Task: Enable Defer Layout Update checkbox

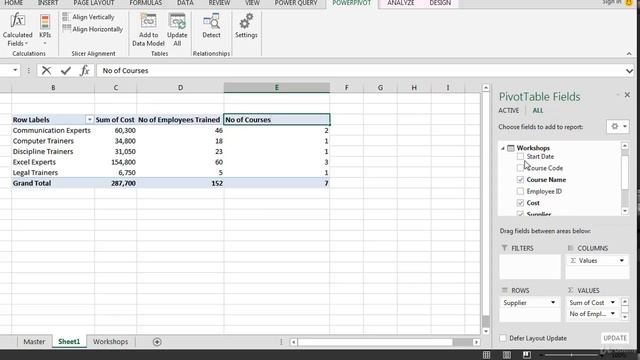Action: 503,338
